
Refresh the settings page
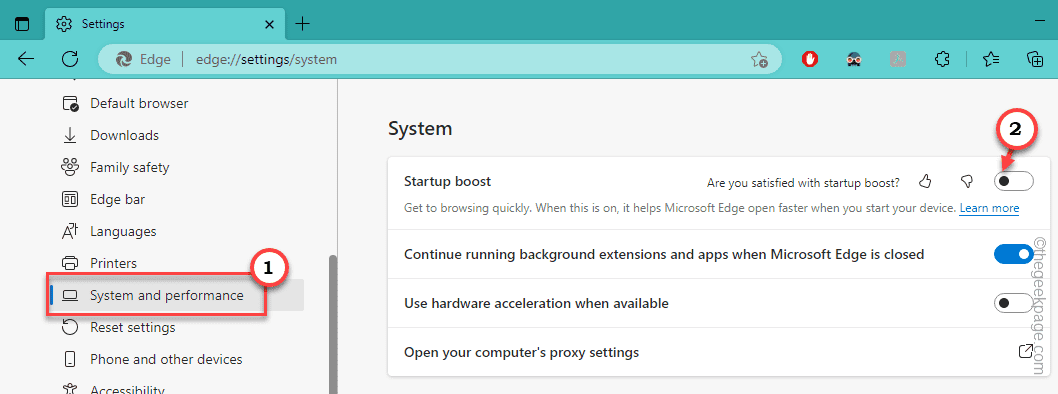[x=70, y=59]
